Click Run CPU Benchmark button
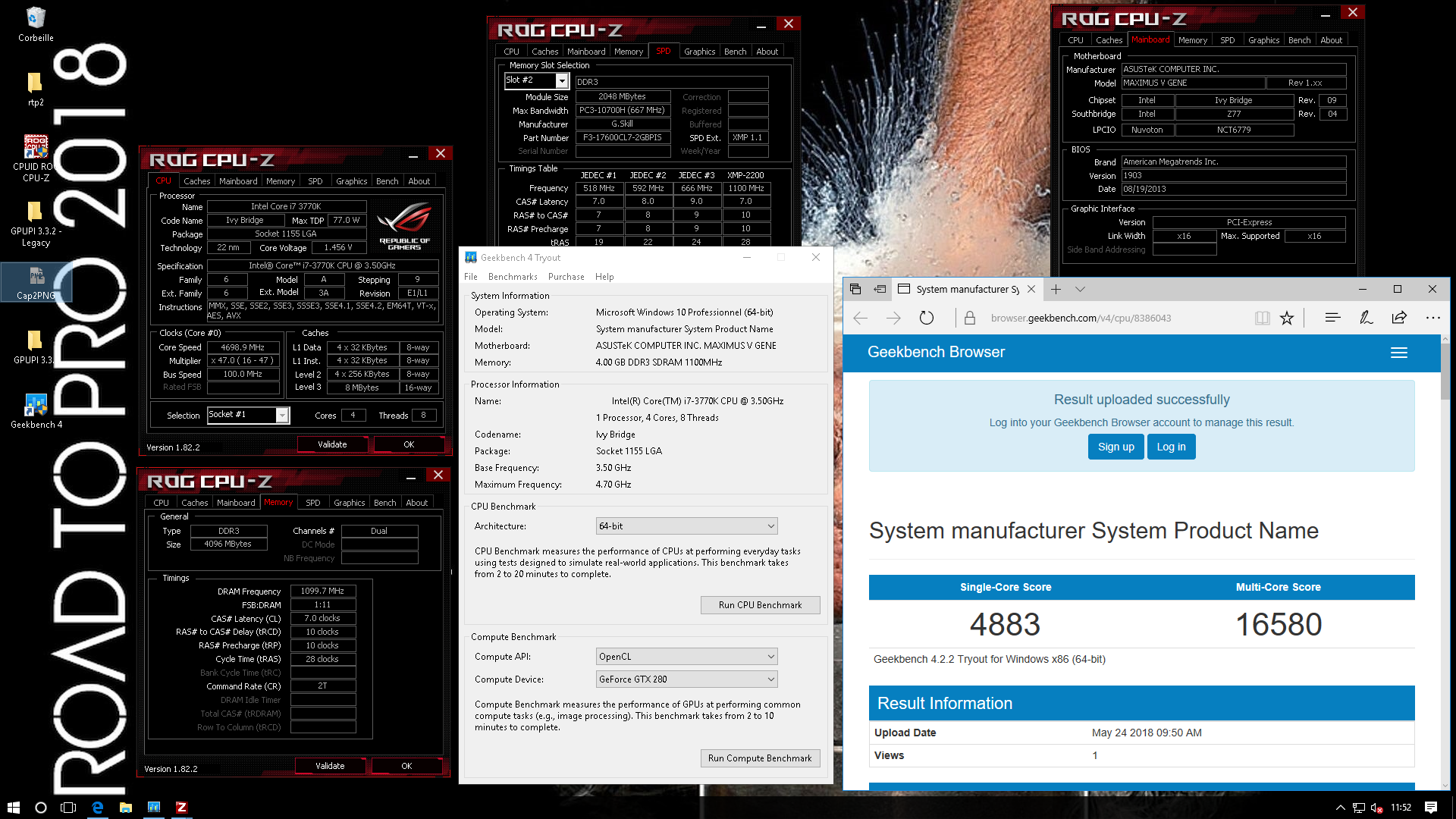The width and height of the screenshot is (1456, 819). (x=760, y=604)
